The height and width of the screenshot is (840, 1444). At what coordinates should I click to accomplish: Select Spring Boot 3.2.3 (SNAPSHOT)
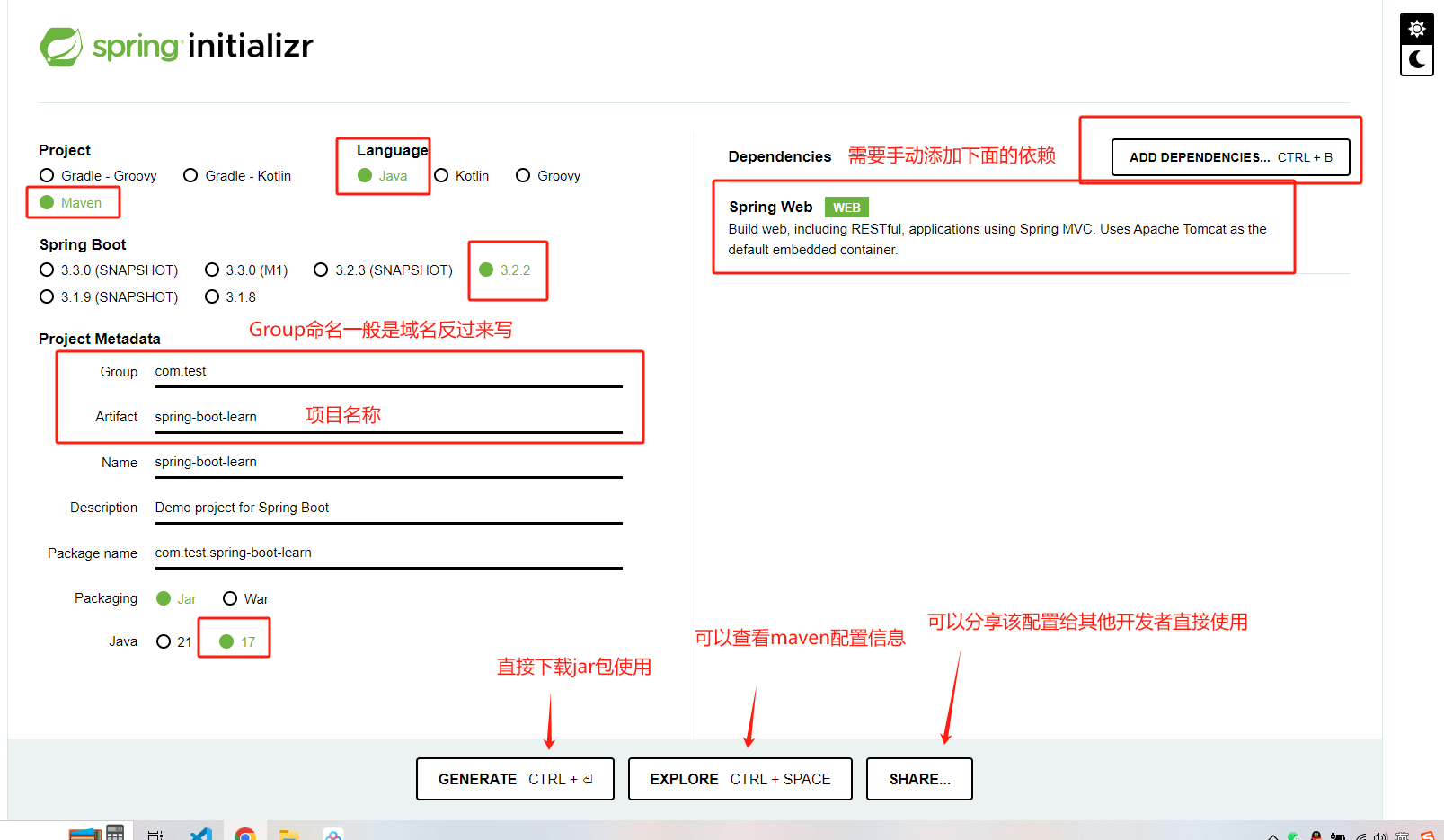[384, 270]
